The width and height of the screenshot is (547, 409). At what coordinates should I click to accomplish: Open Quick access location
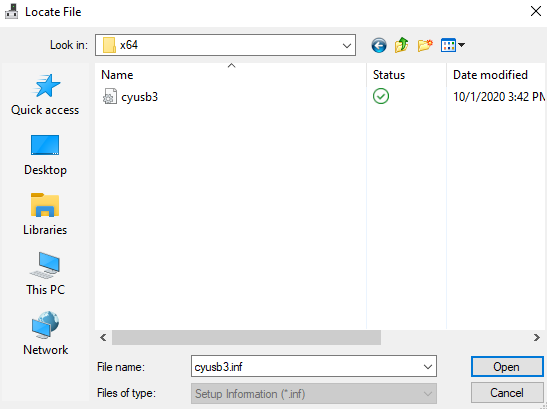click(x=45, y=95)
